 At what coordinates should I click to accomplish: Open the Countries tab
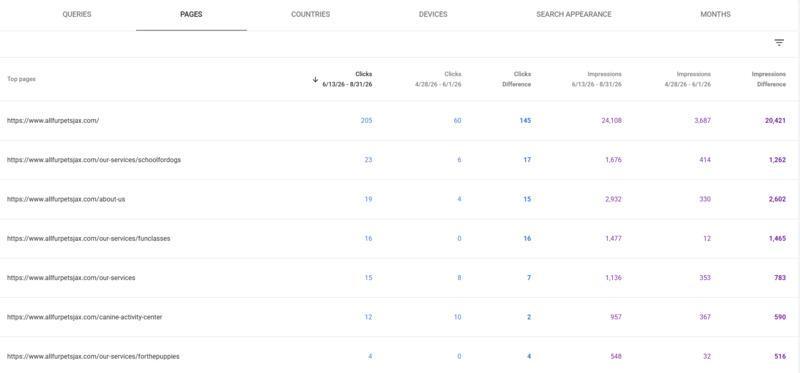coord(310,14)
